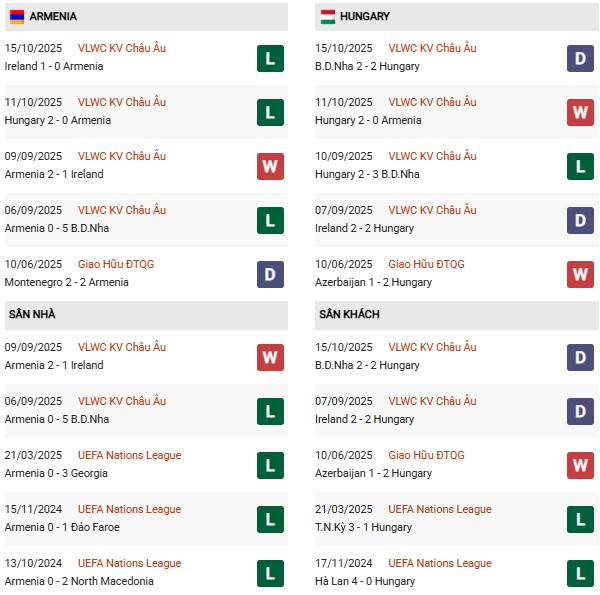Click the ARMENIA team title

coord(53,17)
